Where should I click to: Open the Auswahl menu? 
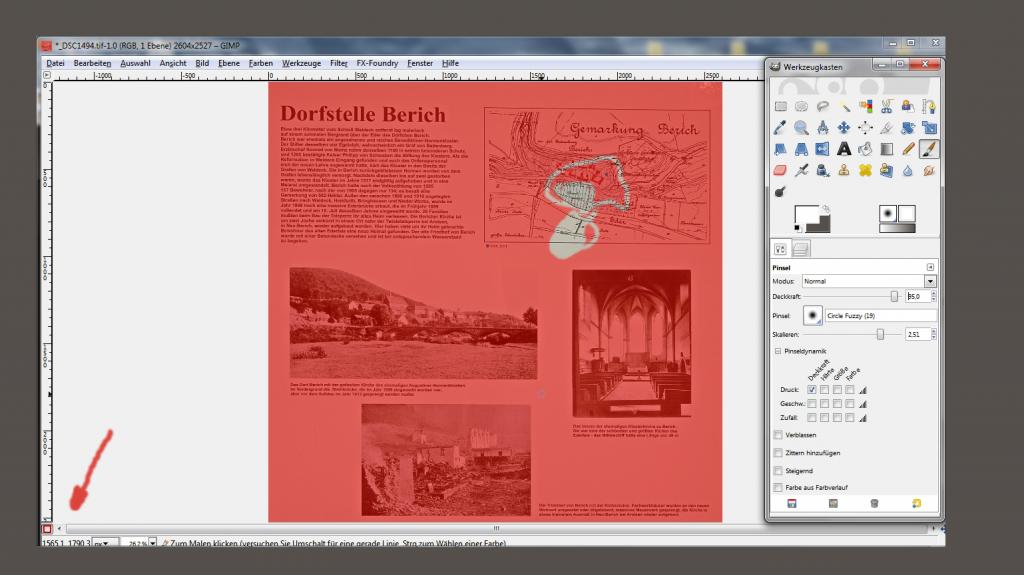[135, 63]
